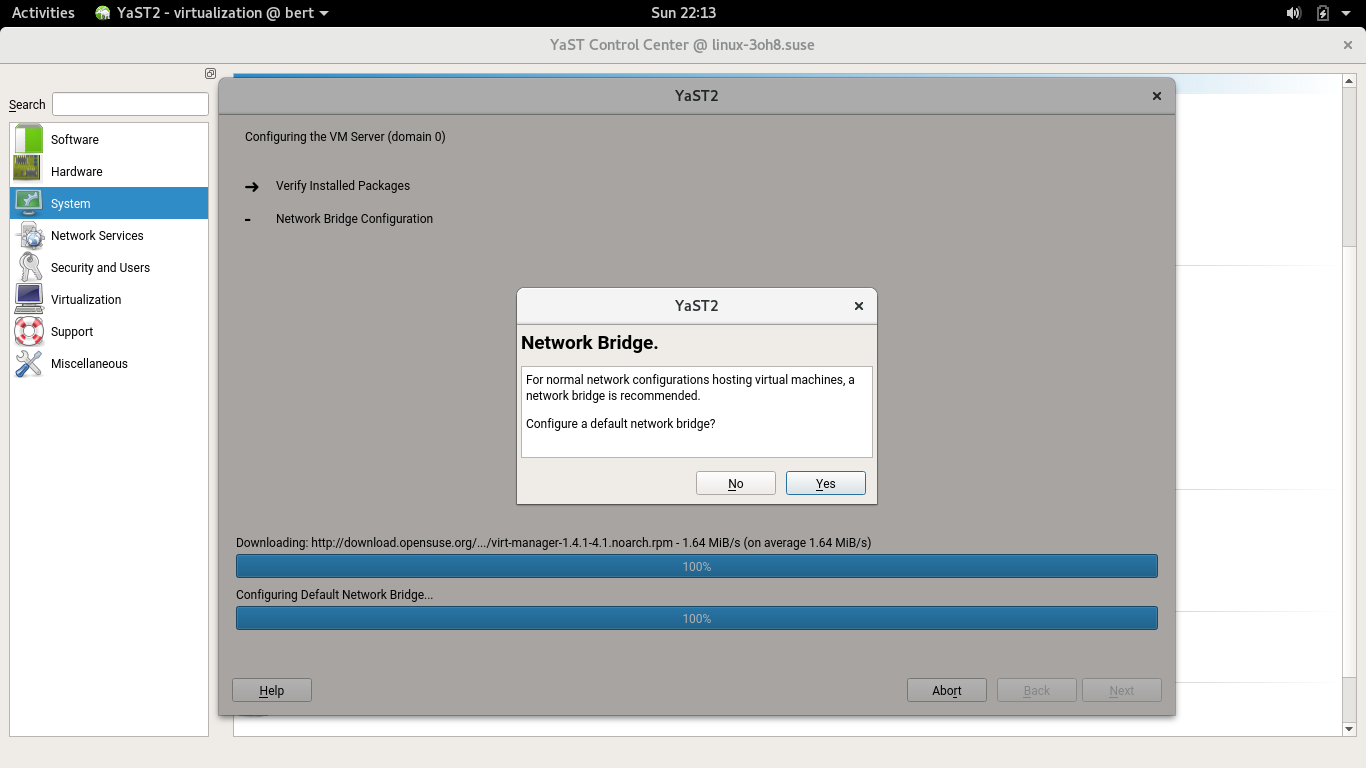1366x768 pixels.
Task: Click the sidebar detach icon above search
Action: (210, 73)
